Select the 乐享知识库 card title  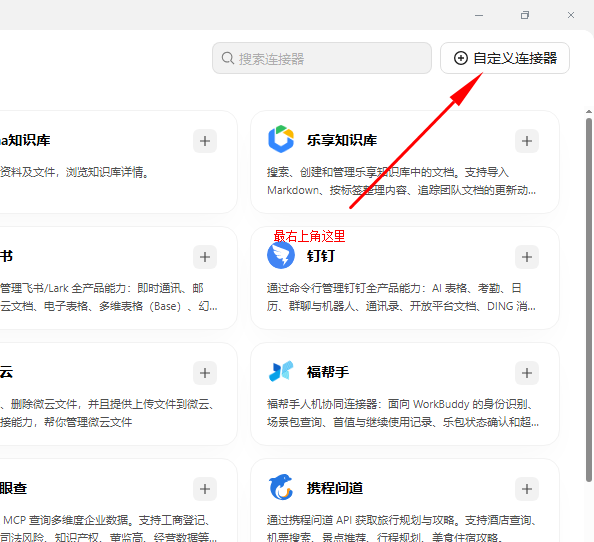(342, 140)
